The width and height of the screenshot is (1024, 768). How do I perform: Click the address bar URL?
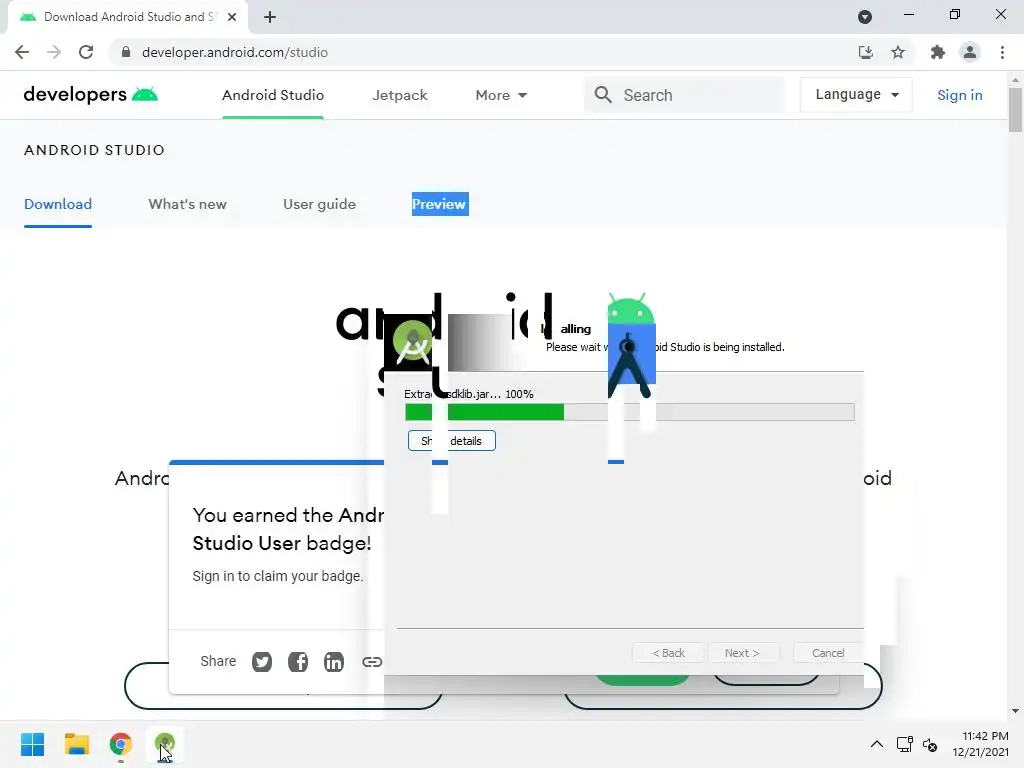[235, 52]
